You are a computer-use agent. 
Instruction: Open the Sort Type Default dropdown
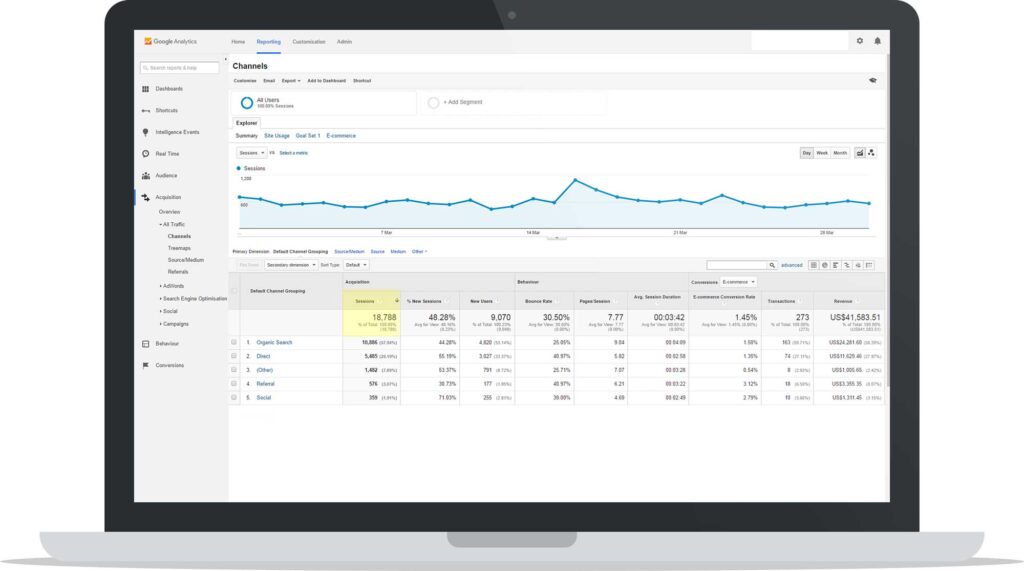coord(356,265)
